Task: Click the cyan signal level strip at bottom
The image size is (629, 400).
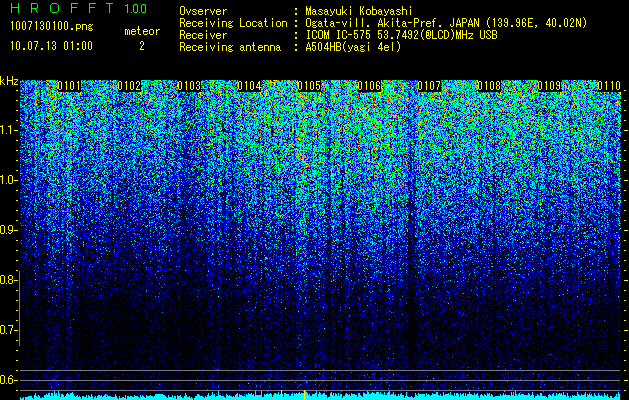Action: point(321,397)
